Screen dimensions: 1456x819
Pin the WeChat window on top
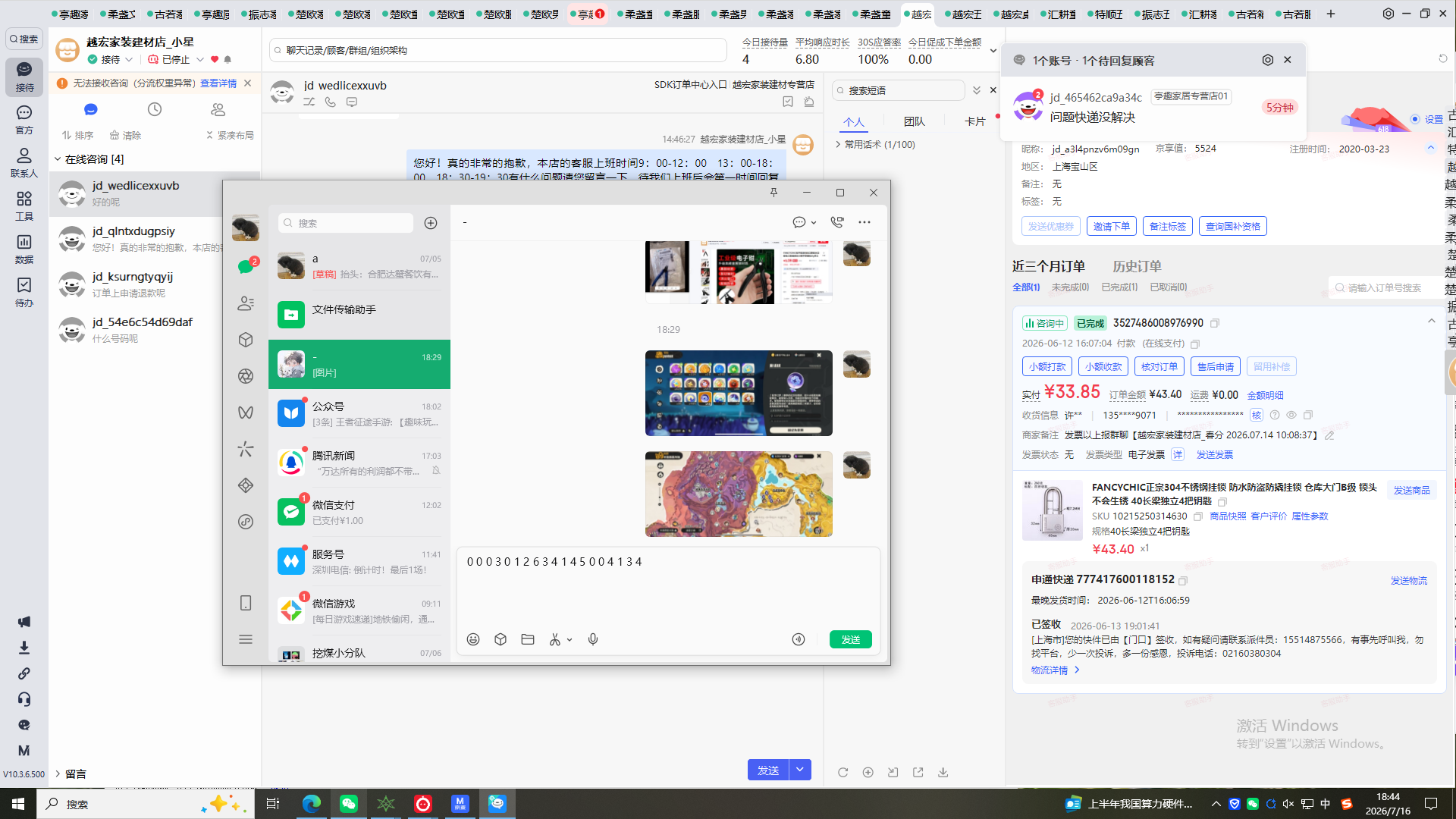[x=773, y=193]
